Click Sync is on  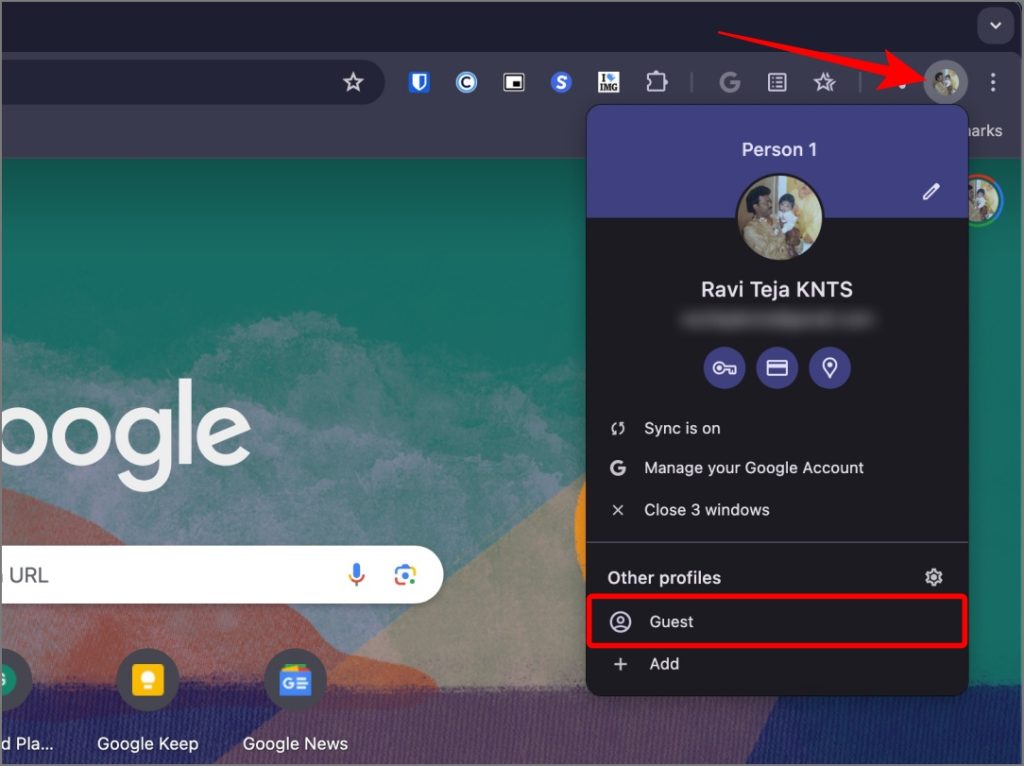tap(777, 428)
